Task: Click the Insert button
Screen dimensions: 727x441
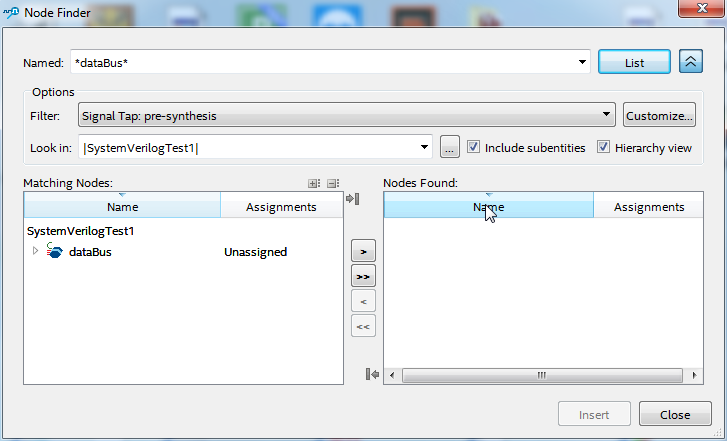Action: pos(594,414)
